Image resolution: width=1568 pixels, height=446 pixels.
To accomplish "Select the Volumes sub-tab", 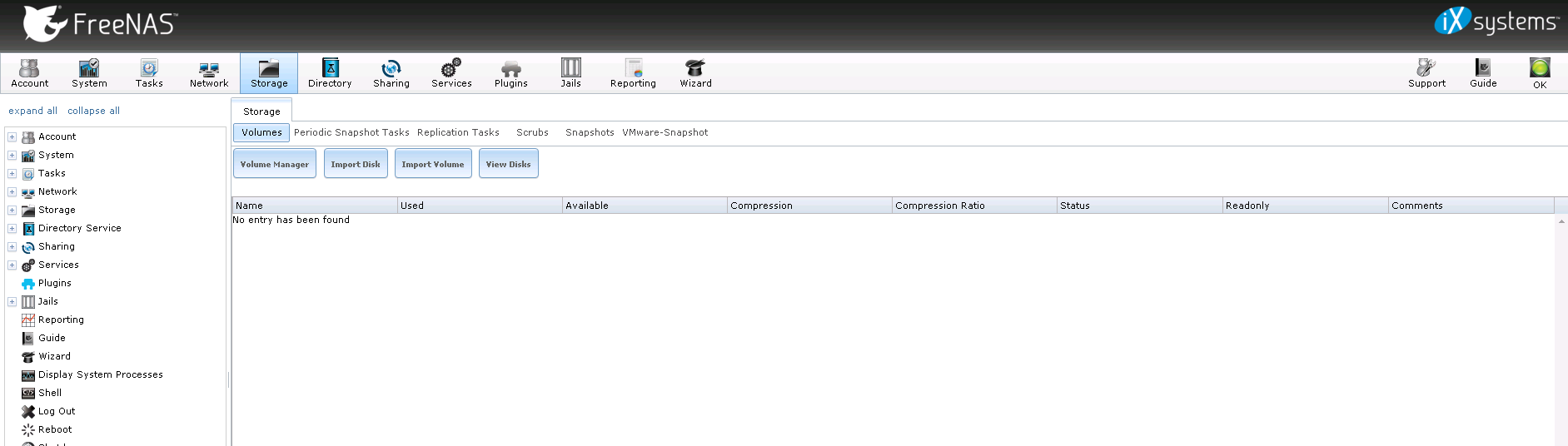I will click(x=261, y=132).
